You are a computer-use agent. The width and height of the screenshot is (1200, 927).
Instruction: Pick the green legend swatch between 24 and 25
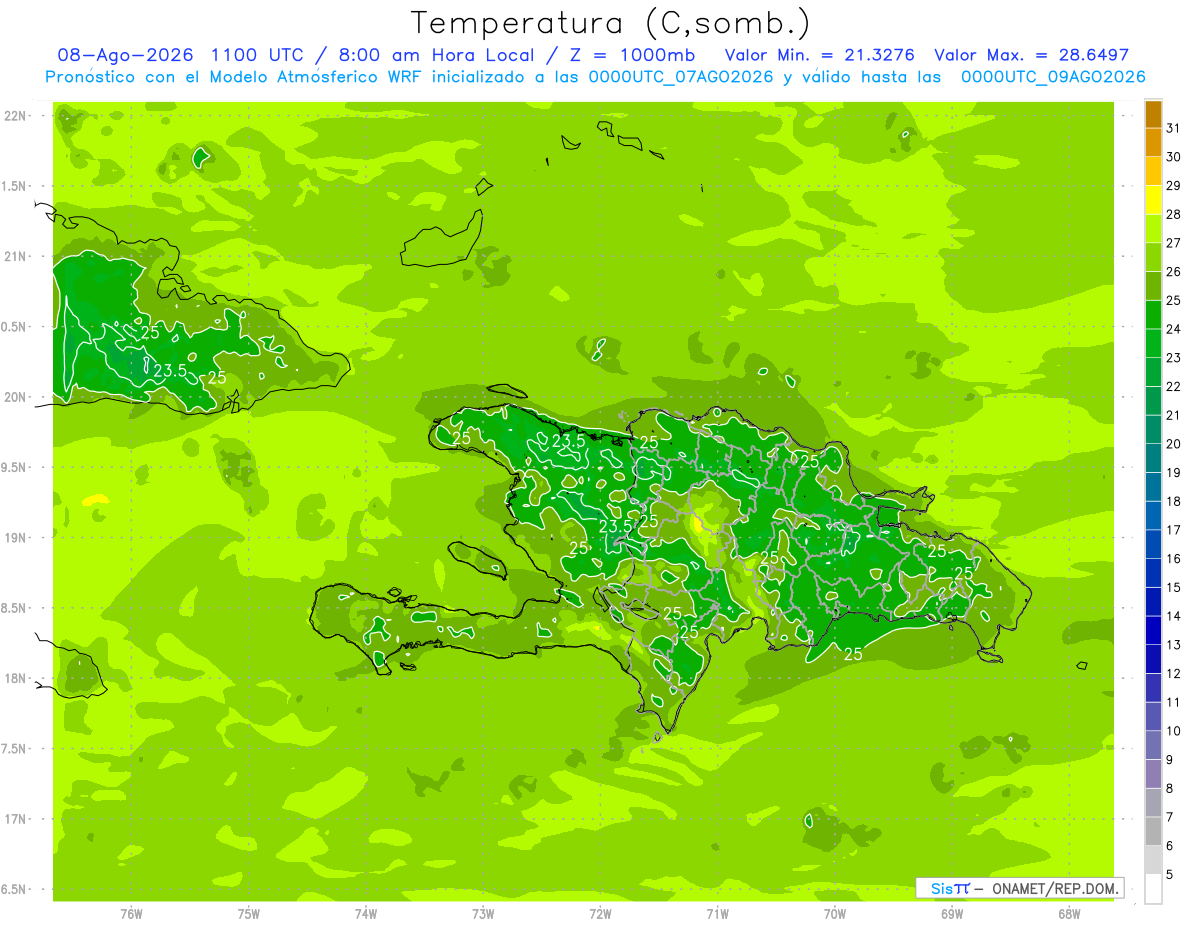(x=1153, y=314)
